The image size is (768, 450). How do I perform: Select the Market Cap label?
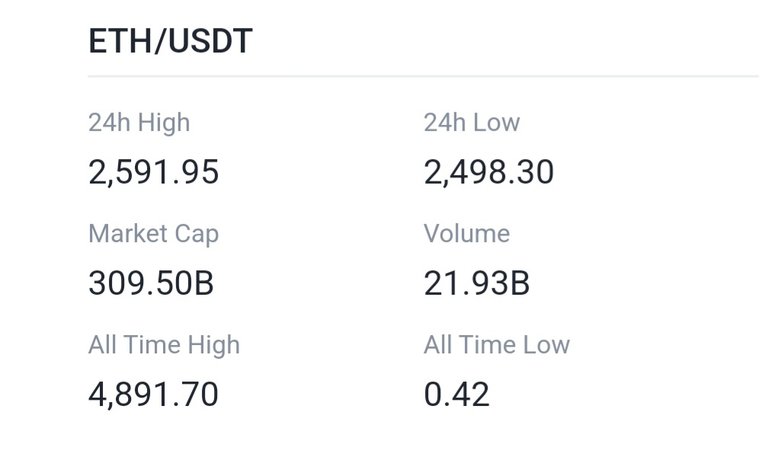coord(153,234)
